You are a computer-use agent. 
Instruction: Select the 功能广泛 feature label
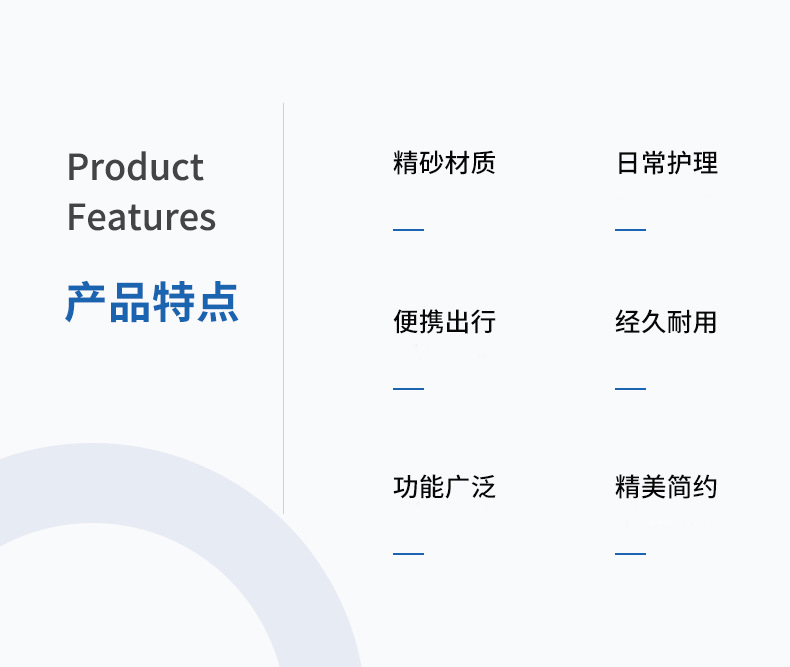(x=444, y=488)
